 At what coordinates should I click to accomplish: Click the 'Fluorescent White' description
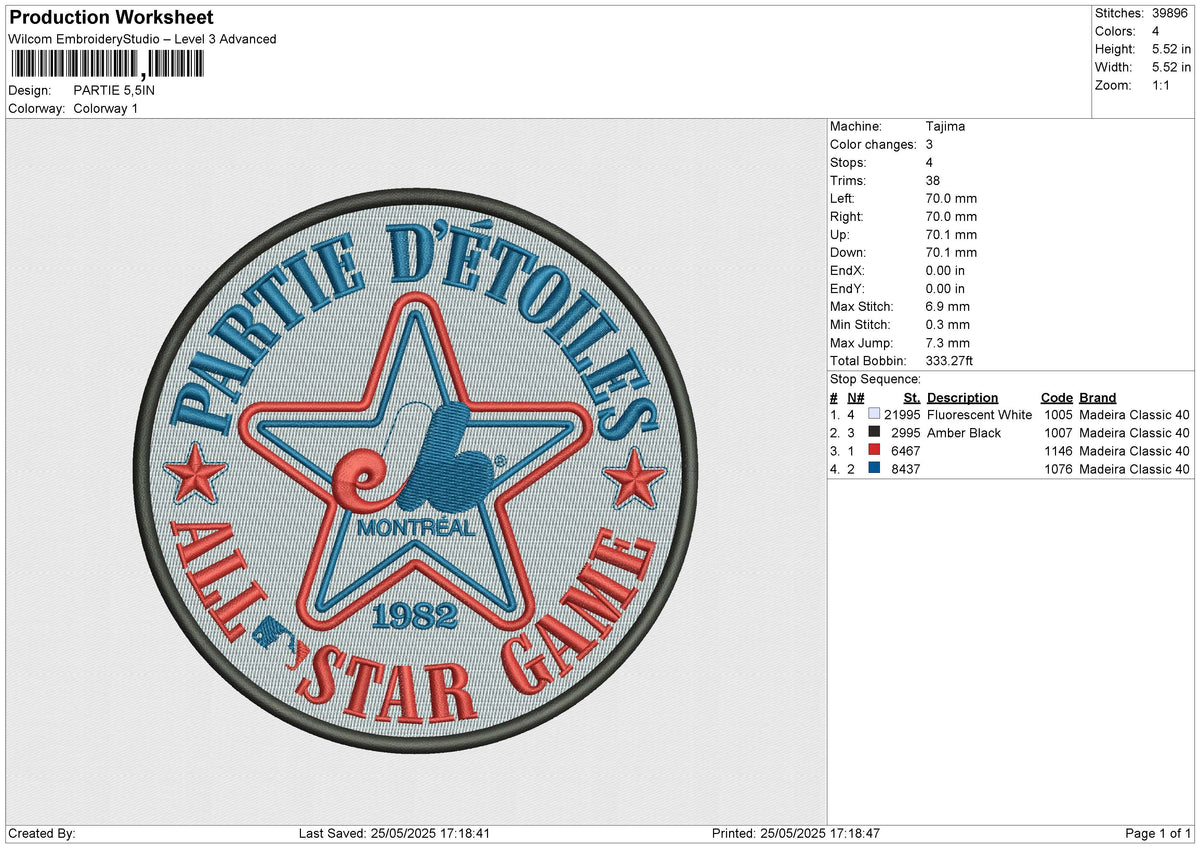click(979, 415)
